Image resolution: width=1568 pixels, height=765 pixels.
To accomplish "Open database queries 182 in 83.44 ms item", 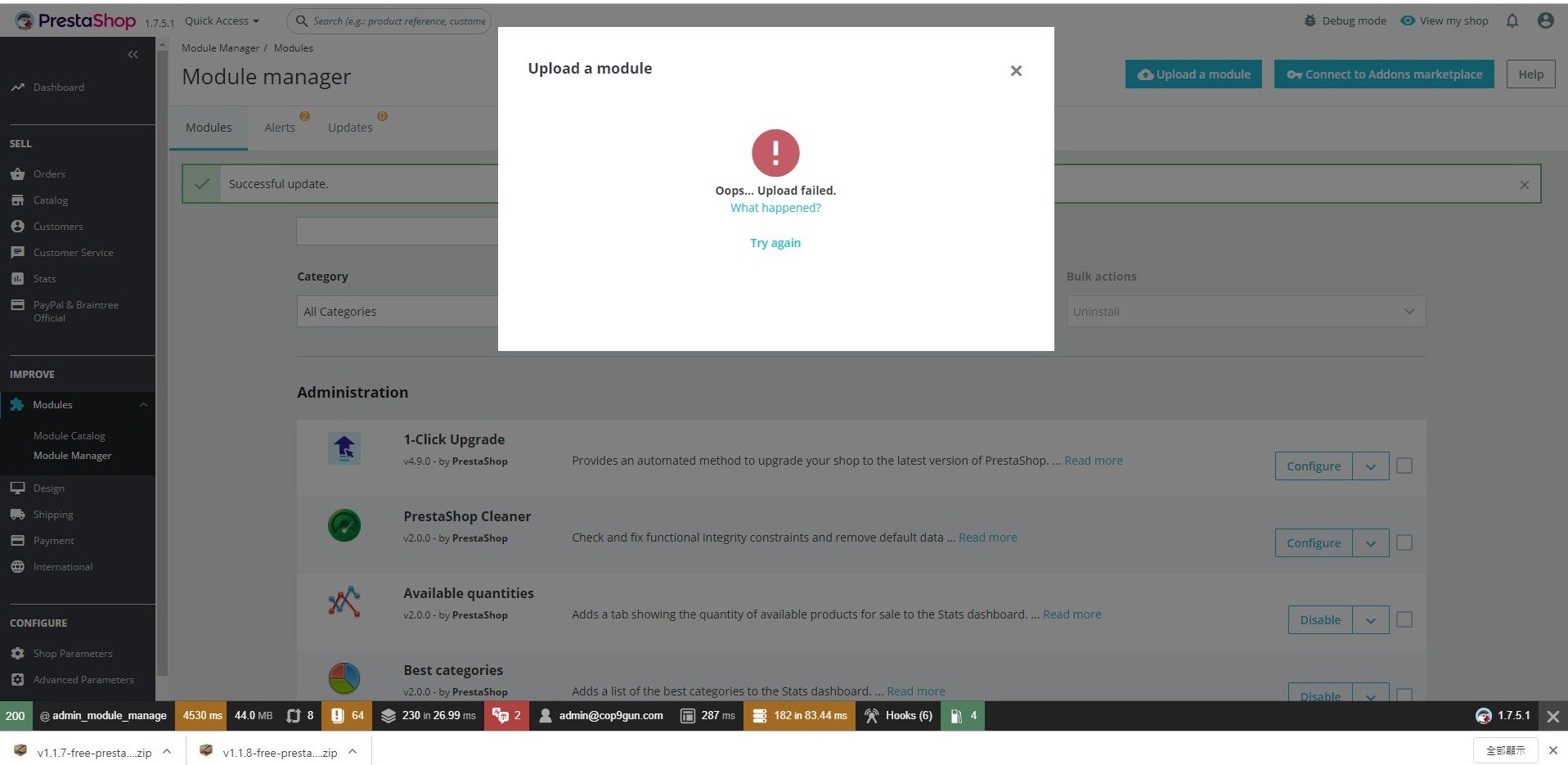I will point(799,716).
